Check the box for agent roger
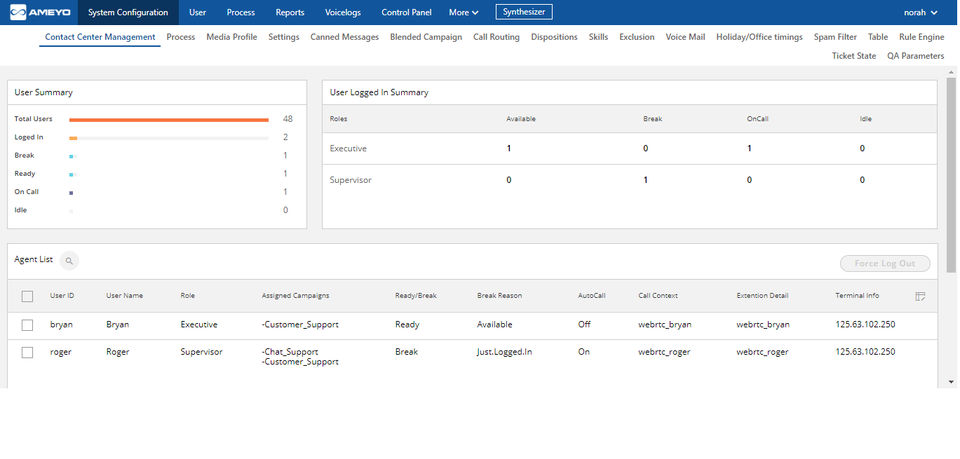The height and width of the screenshot is (459, 960). (x=27, y=352)
